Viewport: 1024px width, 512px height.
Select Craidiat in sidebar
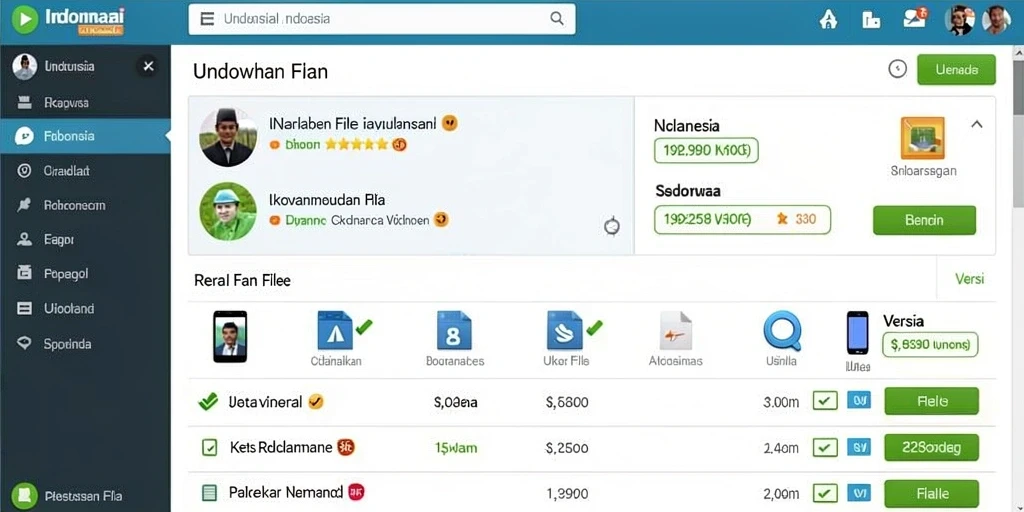click(85, 171)
